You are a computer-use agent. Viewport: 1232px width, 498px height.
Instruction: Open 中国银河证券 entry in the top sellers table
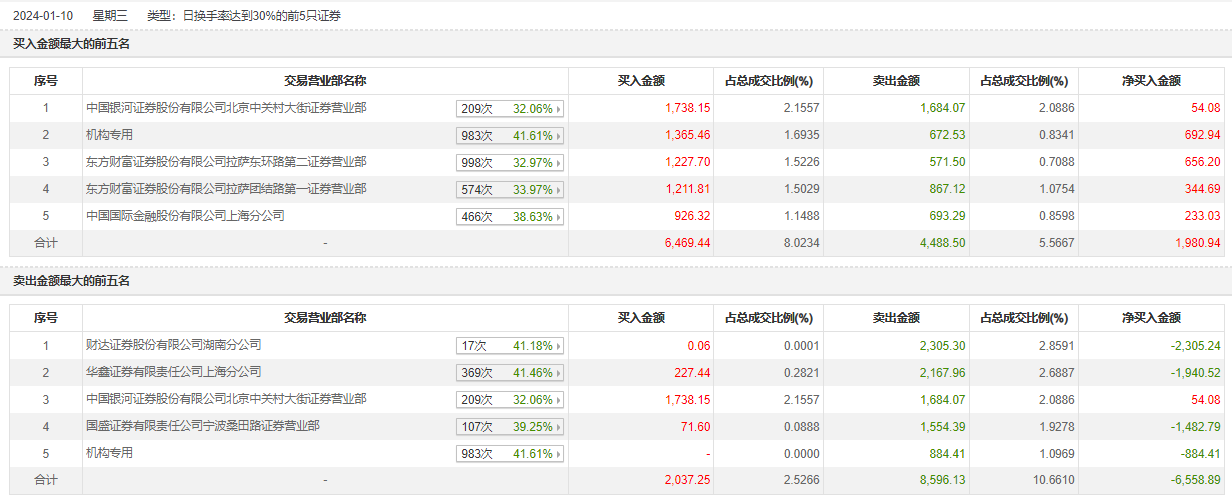point(226,399)
